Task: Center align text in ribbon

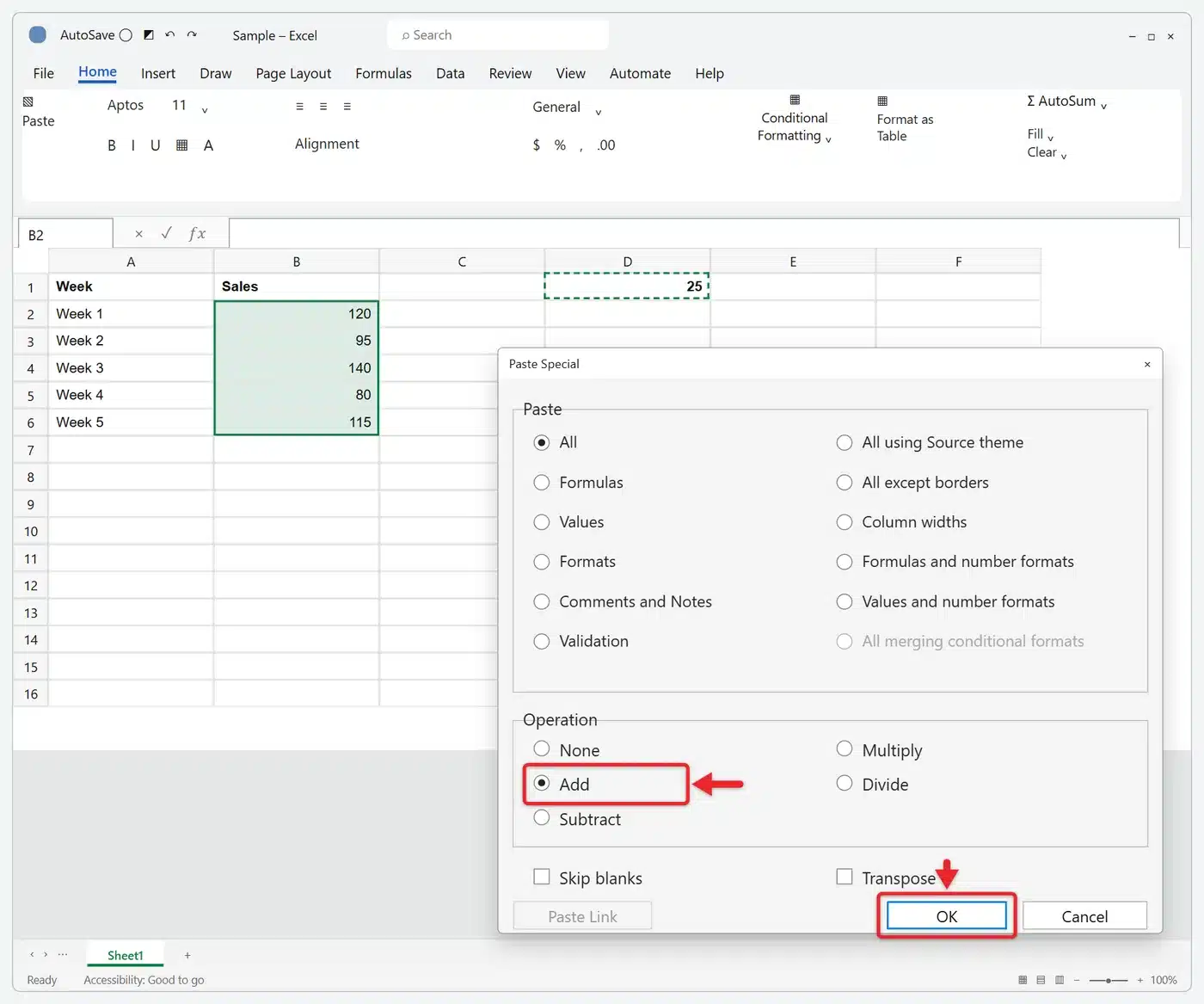Action: 323,107
